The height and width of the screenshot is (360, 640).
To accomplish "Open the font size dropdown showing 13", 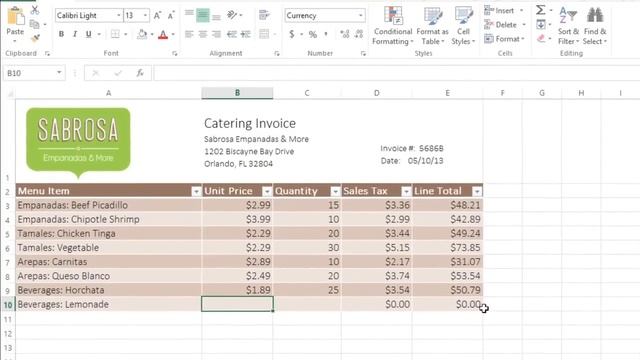I will click(x=145, y=16).
